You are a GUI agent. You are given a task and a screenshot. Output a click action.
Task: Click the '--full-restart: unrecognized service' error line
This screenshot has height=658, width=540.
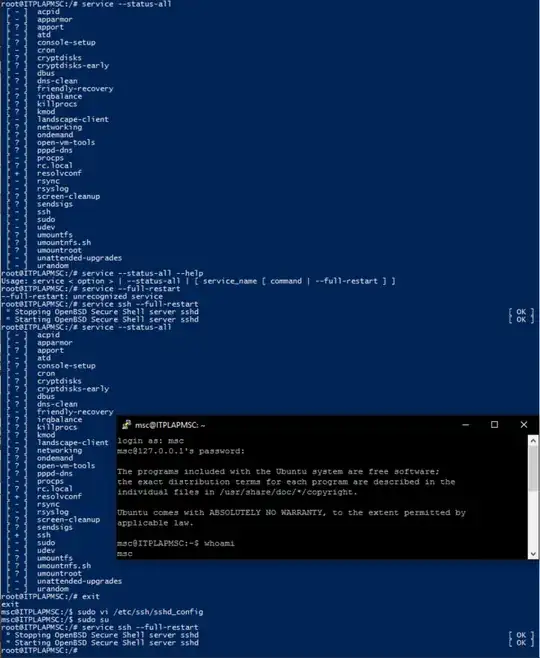coord(82,296)
